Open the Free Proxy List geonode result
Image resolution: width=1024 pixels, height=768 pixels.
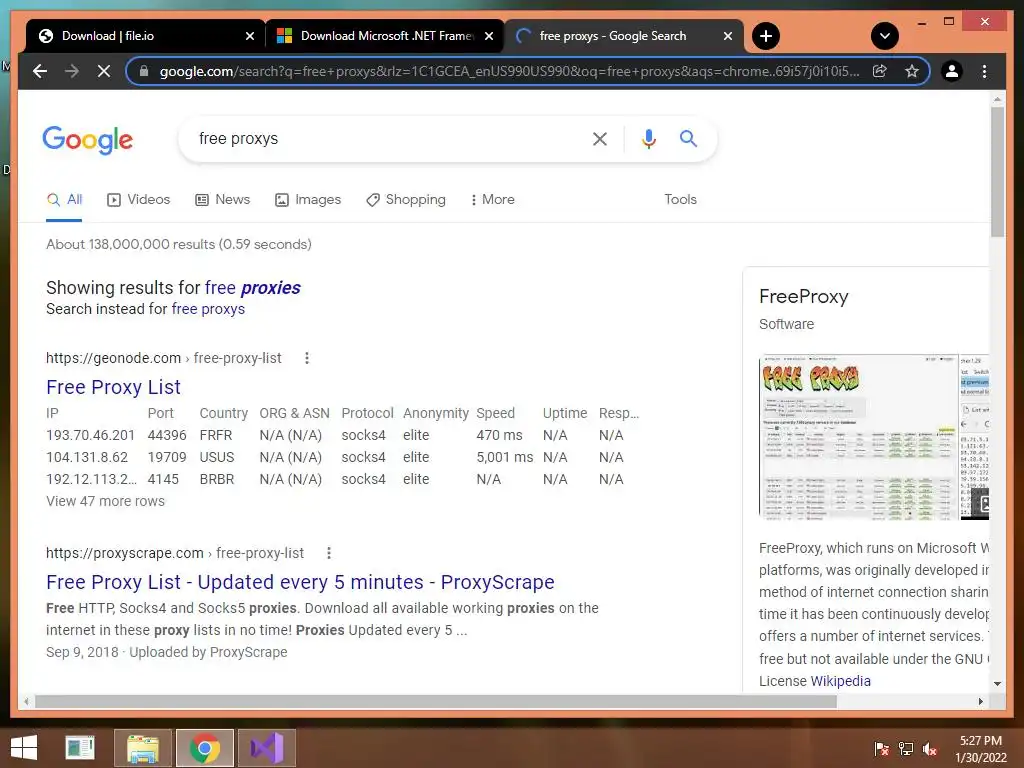tap(113, 387)
